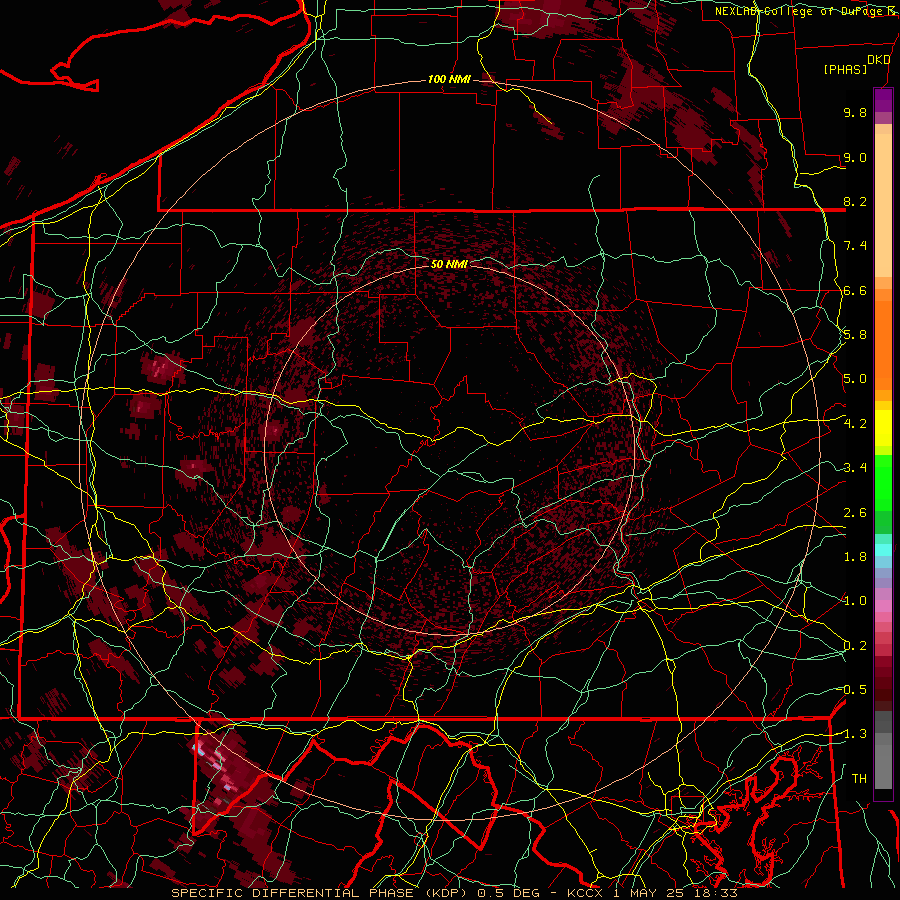The image size is (900, 900).
Task: Click the Specific Differential Phase KCCX caption
Action: click(x=454, y=893)
